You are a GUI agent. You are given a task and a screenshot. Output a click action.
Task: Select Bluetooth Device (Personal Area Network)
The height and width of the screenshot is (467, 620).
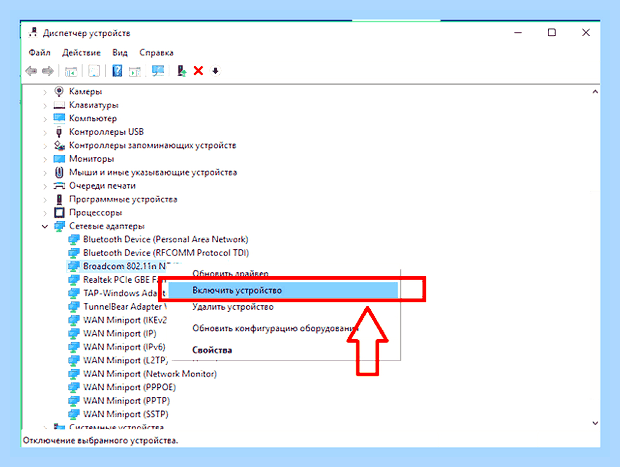[165, 239]
